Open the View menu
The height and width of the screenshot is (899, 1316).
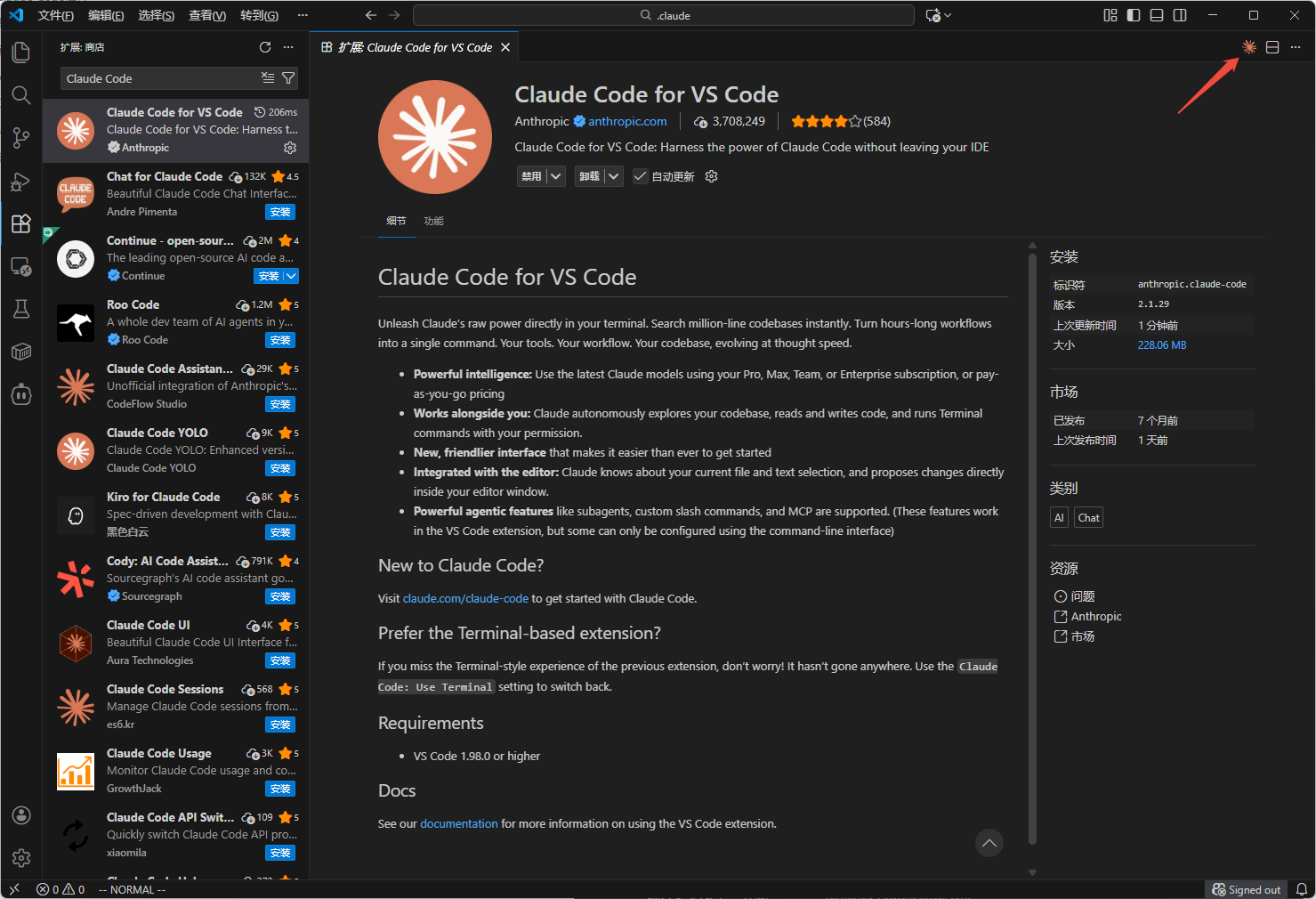(206, 15)
